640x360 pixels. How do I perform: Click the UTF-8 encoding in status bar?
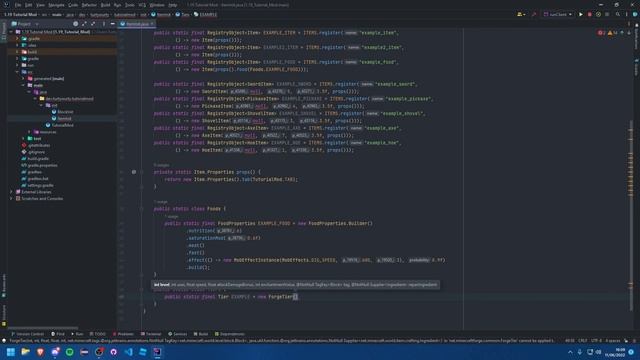(x=596, y=340)
